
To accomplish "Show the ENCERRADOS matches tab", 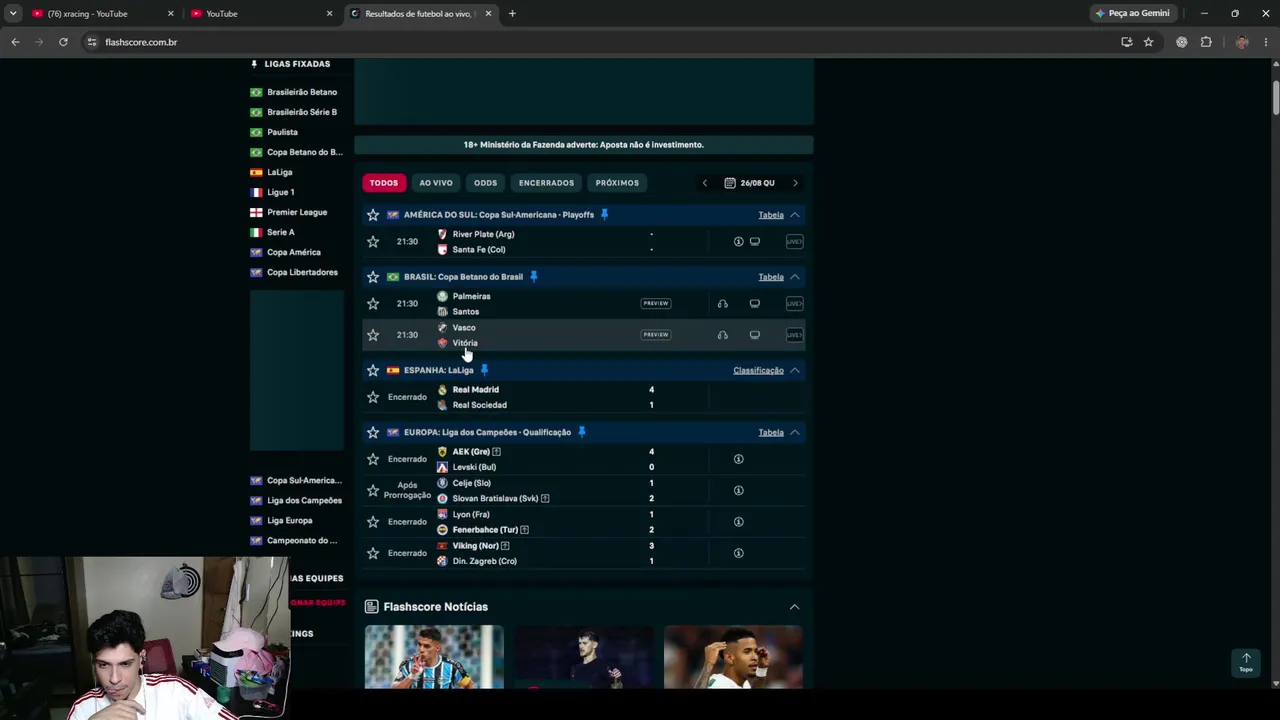I will [546, 183].
